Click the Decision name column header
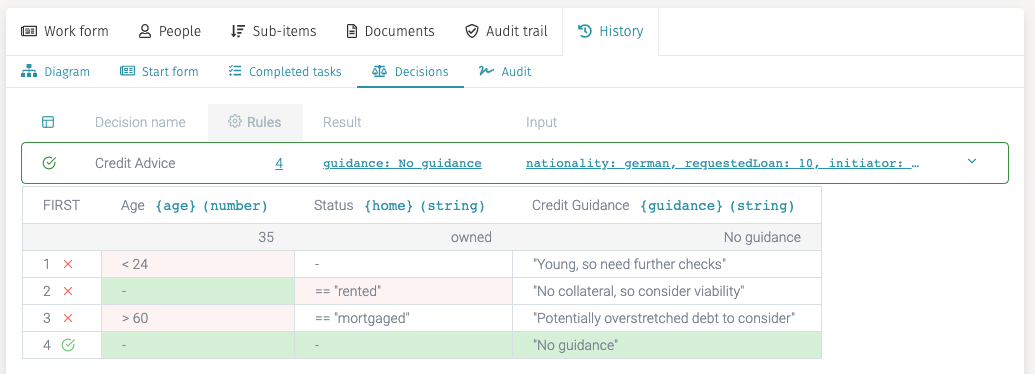The width and height of the screenshot is (1035, 374). click(140, 122)
